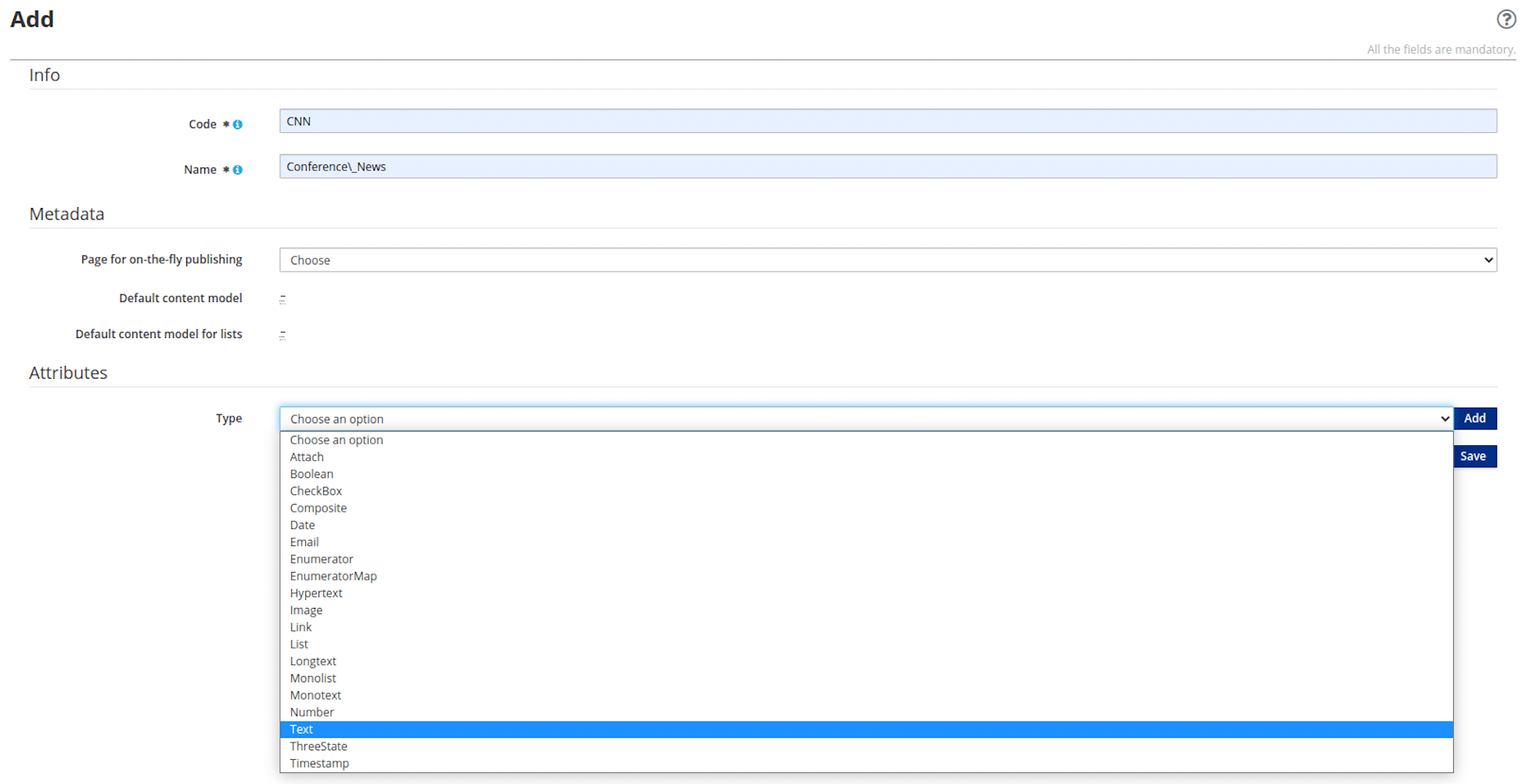Click the info icon beside the Name field
The height and width of the screenshot is (784, 1529).
point(237,169)
